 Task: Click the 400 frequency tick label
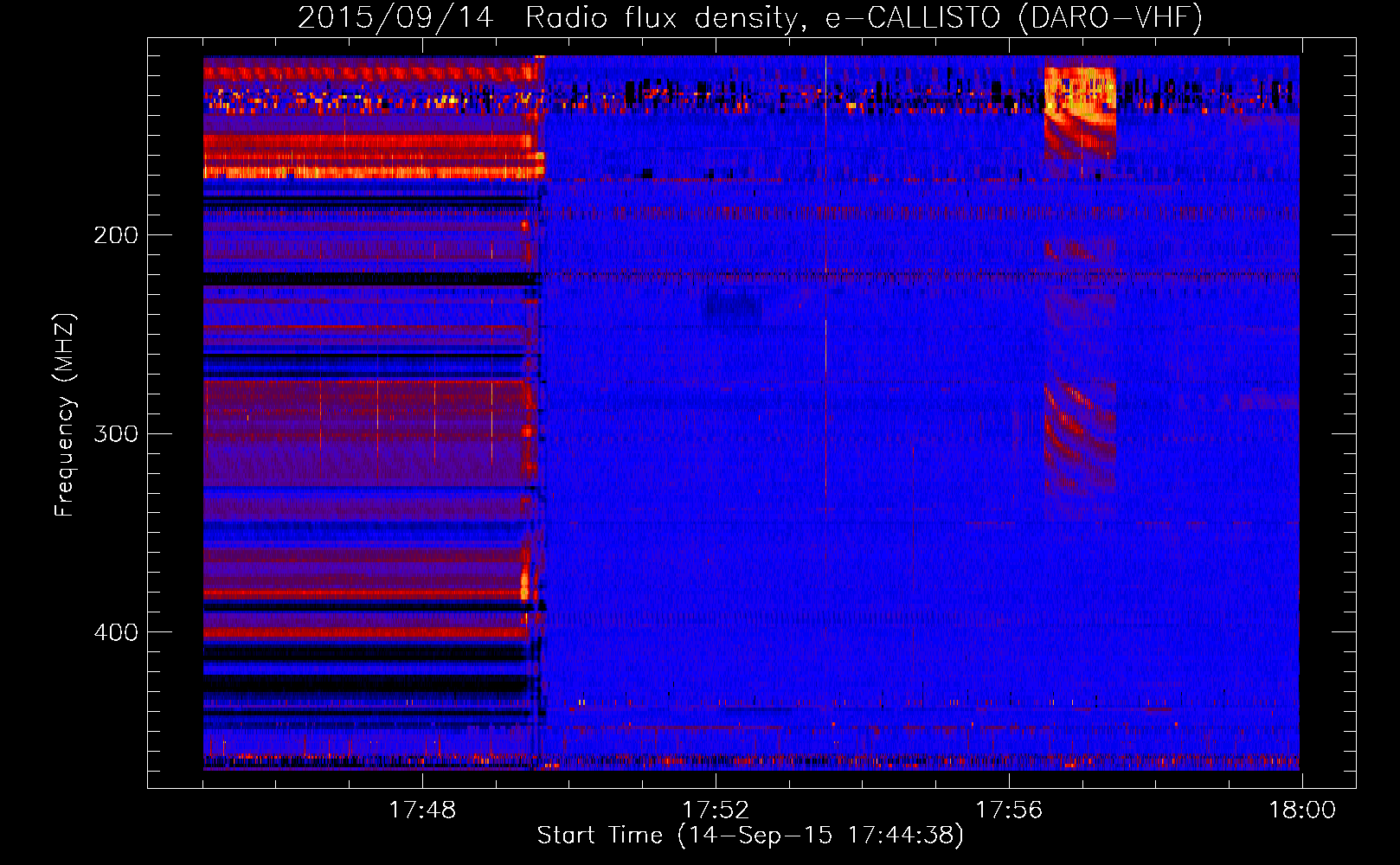(116, 632)
